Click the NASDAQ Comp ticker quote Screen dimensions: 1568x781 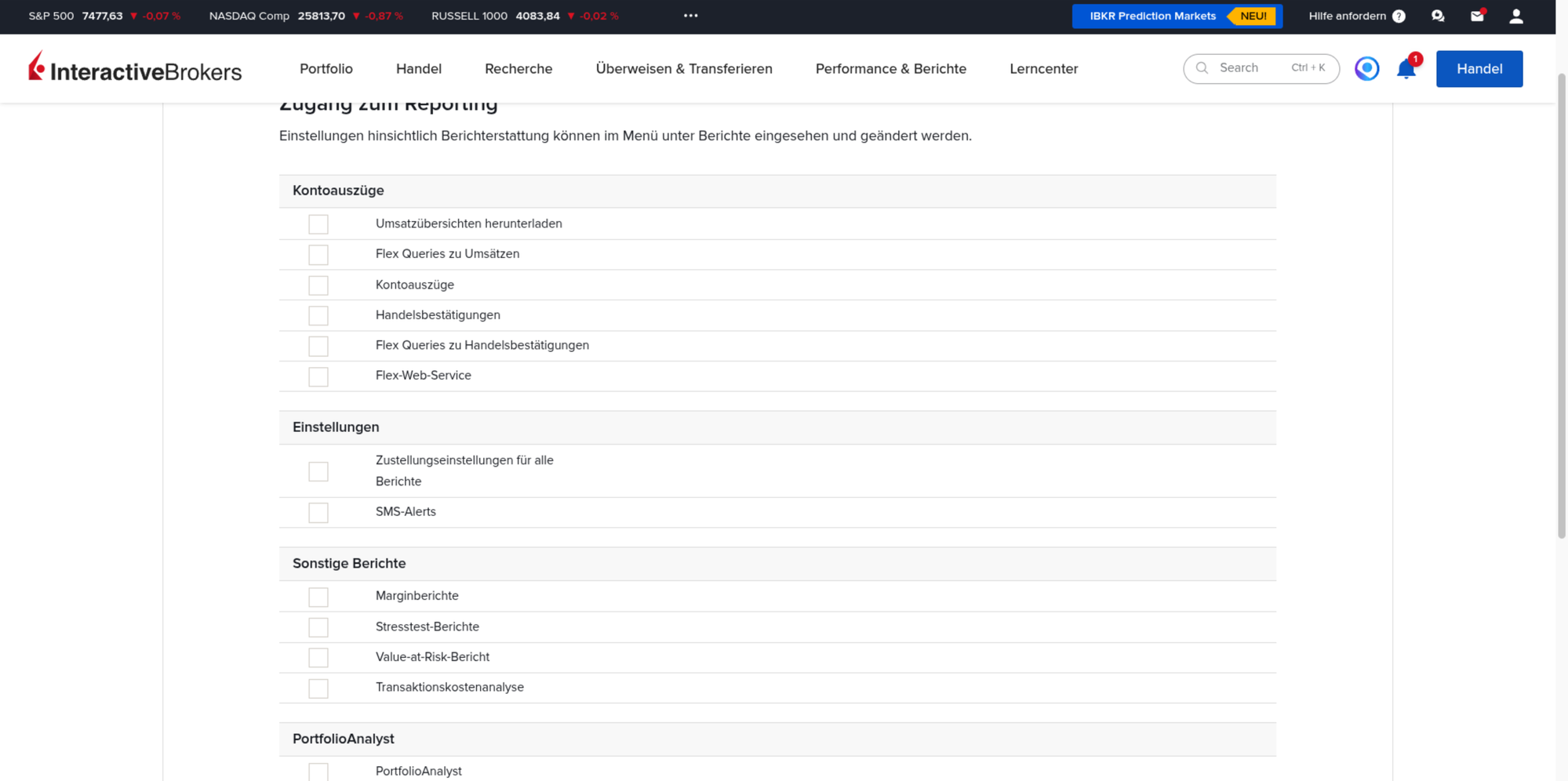(x=306, y=16)
